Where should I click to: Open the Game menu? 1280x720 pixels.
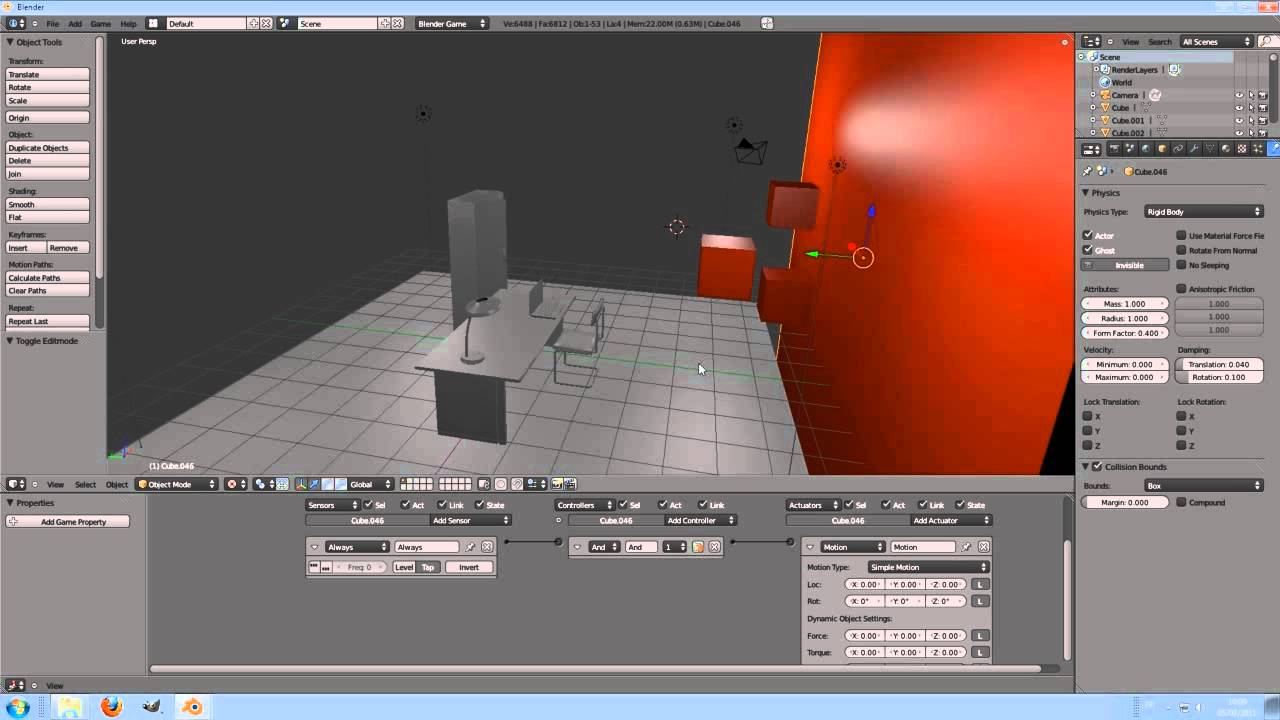101,23
